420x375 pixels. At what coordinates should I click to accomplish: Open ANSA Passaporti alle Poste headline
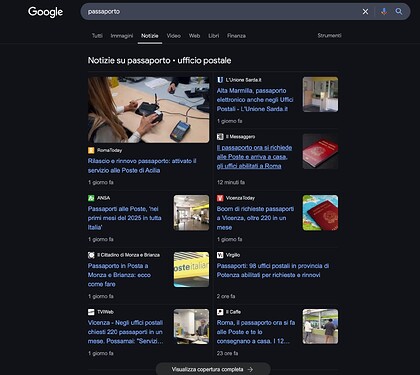124,218
